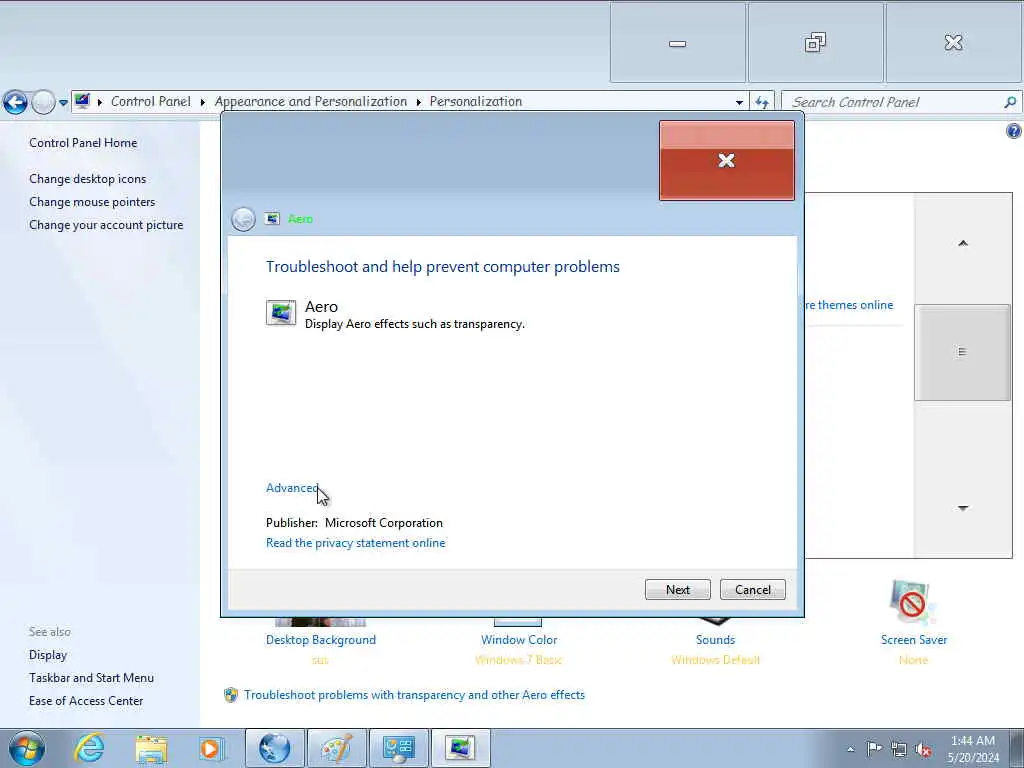Open Change mouse pointers link

point(92,202)
